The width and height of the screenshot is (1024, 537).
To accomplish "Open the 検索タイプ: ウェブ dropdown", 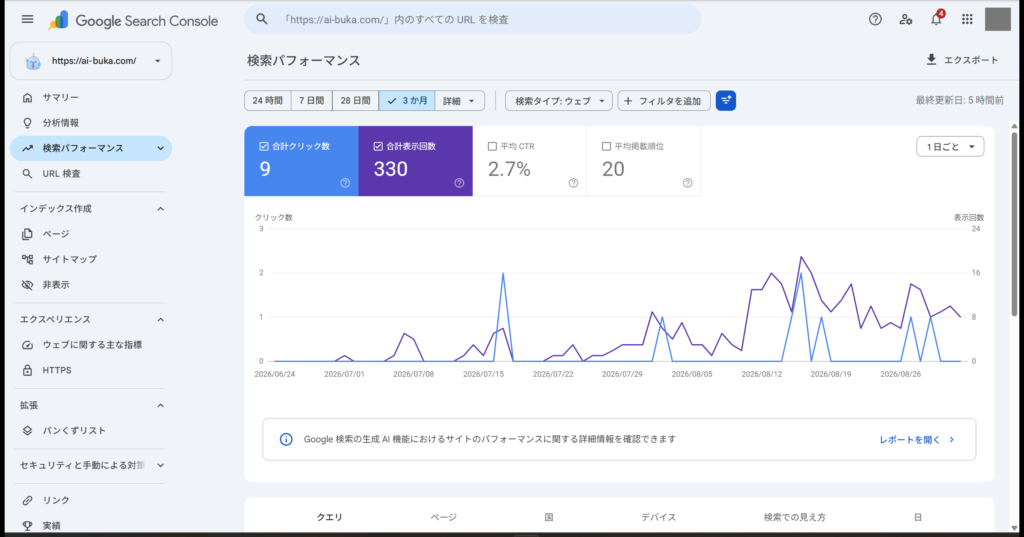I will pyautogui.click(x=559, y=101).
